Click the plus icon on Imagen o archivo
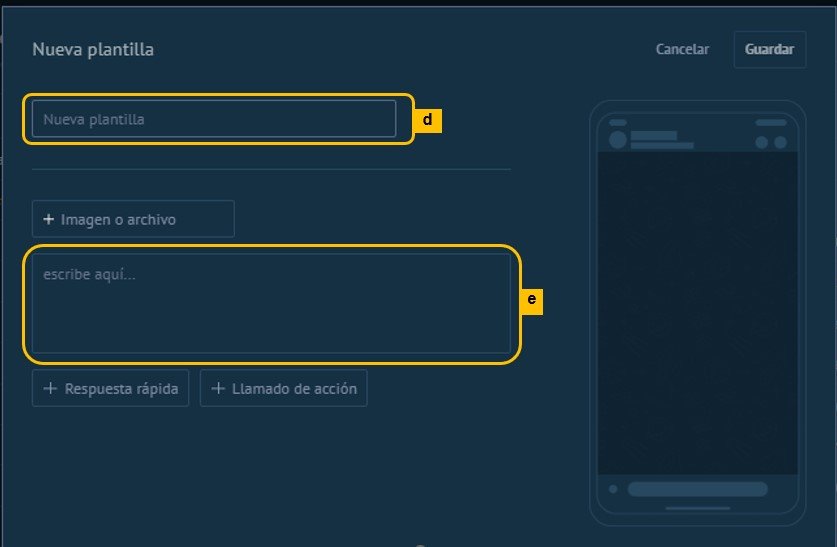Viewport: 837px width, 547px height. tap(48, 219)
